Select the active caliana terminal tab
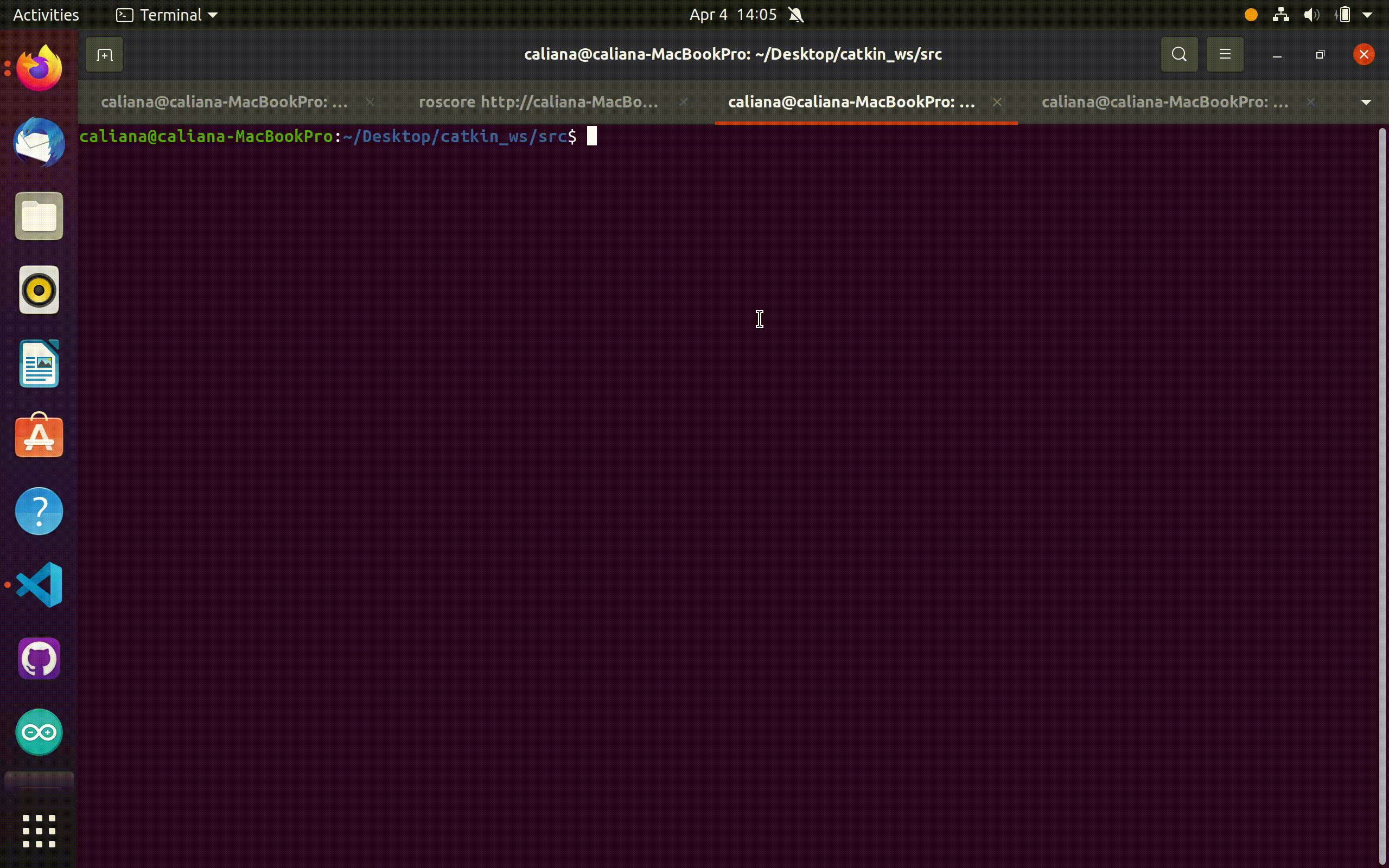 [x=851, y=102]
